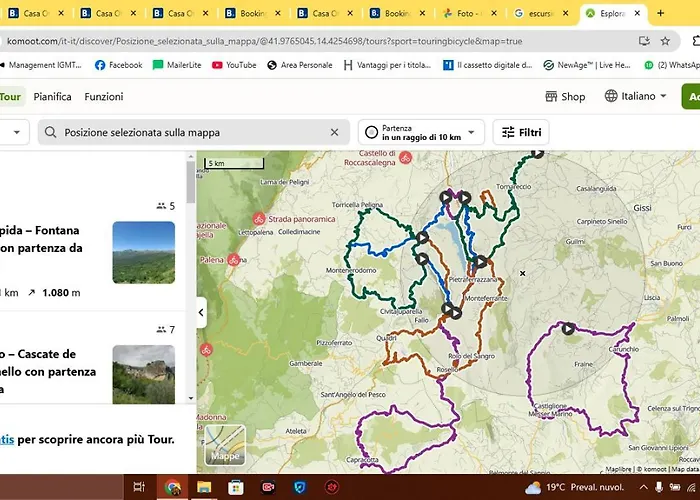This screenshot has height=500, width=700.
Task: Open the Shop page
Action: [x=565, y=97]
